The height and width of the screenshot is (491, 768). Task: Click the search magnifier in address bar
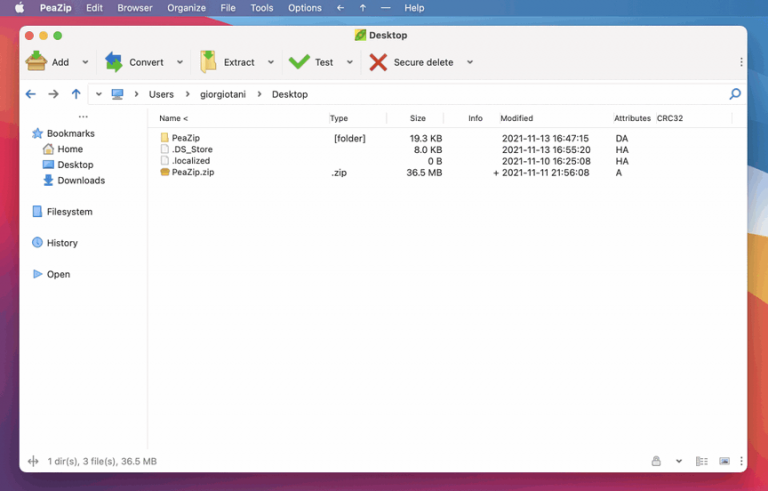735,94
